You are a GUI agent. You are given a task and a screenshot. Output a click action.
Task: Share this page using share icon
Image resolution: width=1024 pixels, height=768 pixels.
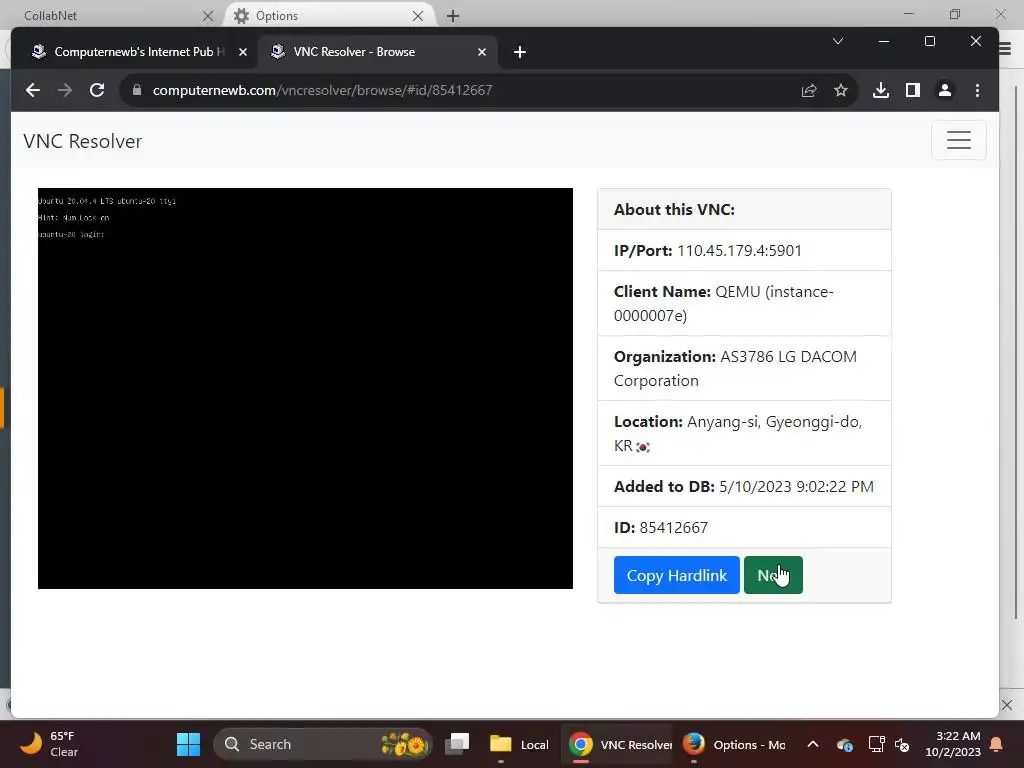pyautogui.click(x=808, y=90)
